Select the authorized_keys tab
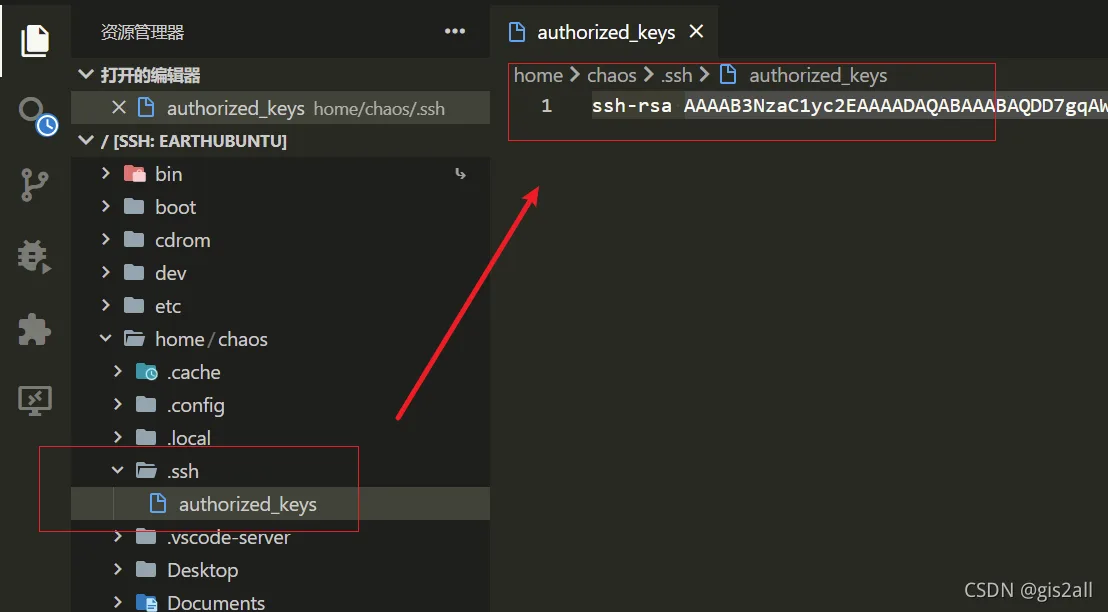The image size is (1108, 612). tap(606, 32)
